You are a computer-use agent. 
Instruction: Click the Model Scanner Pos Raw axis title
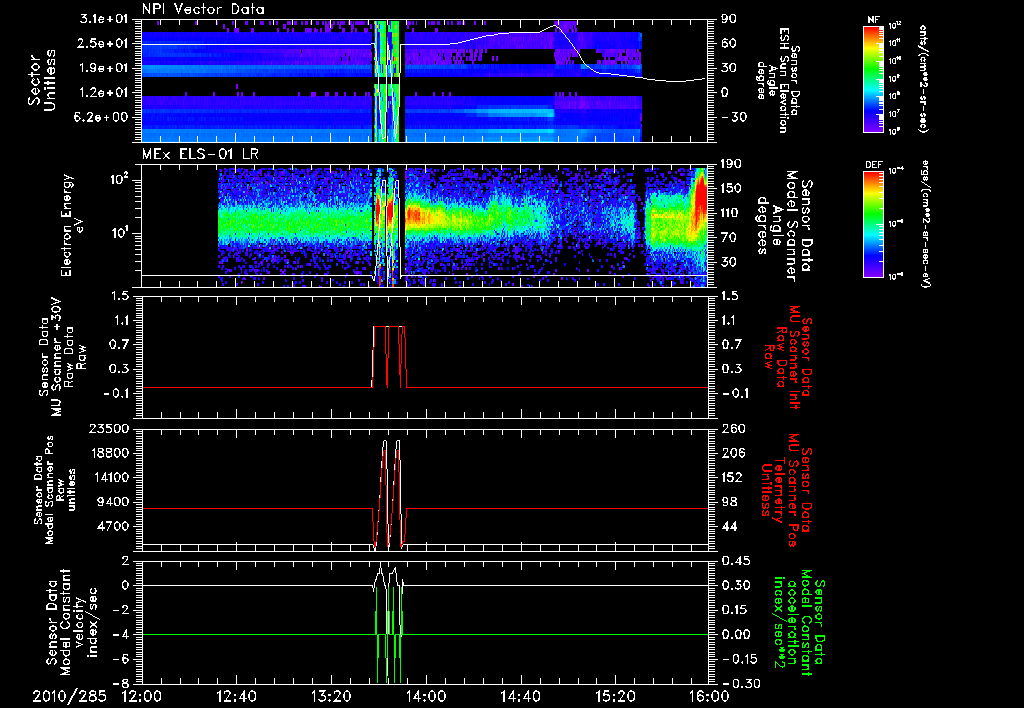tap(54, 490)
